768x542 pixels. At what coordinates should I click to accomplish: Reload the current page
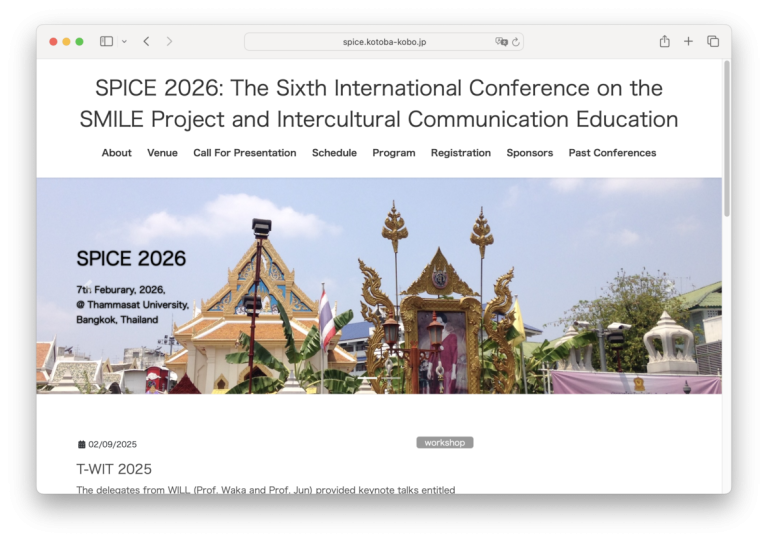pyautogui.click(x=516, y=42)
